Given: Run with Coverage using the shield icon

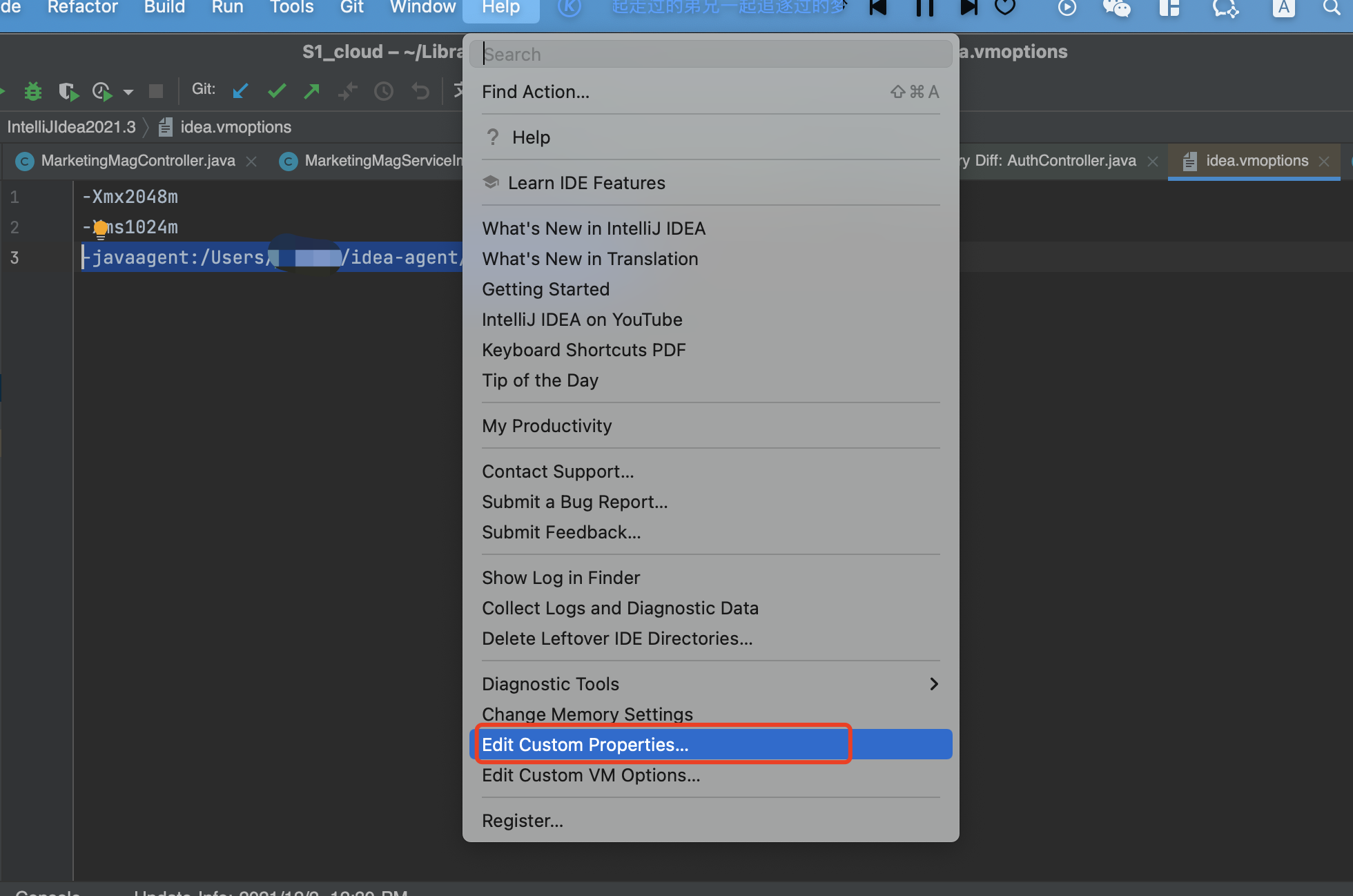Looking at the screenshot, I should (67, 90).
